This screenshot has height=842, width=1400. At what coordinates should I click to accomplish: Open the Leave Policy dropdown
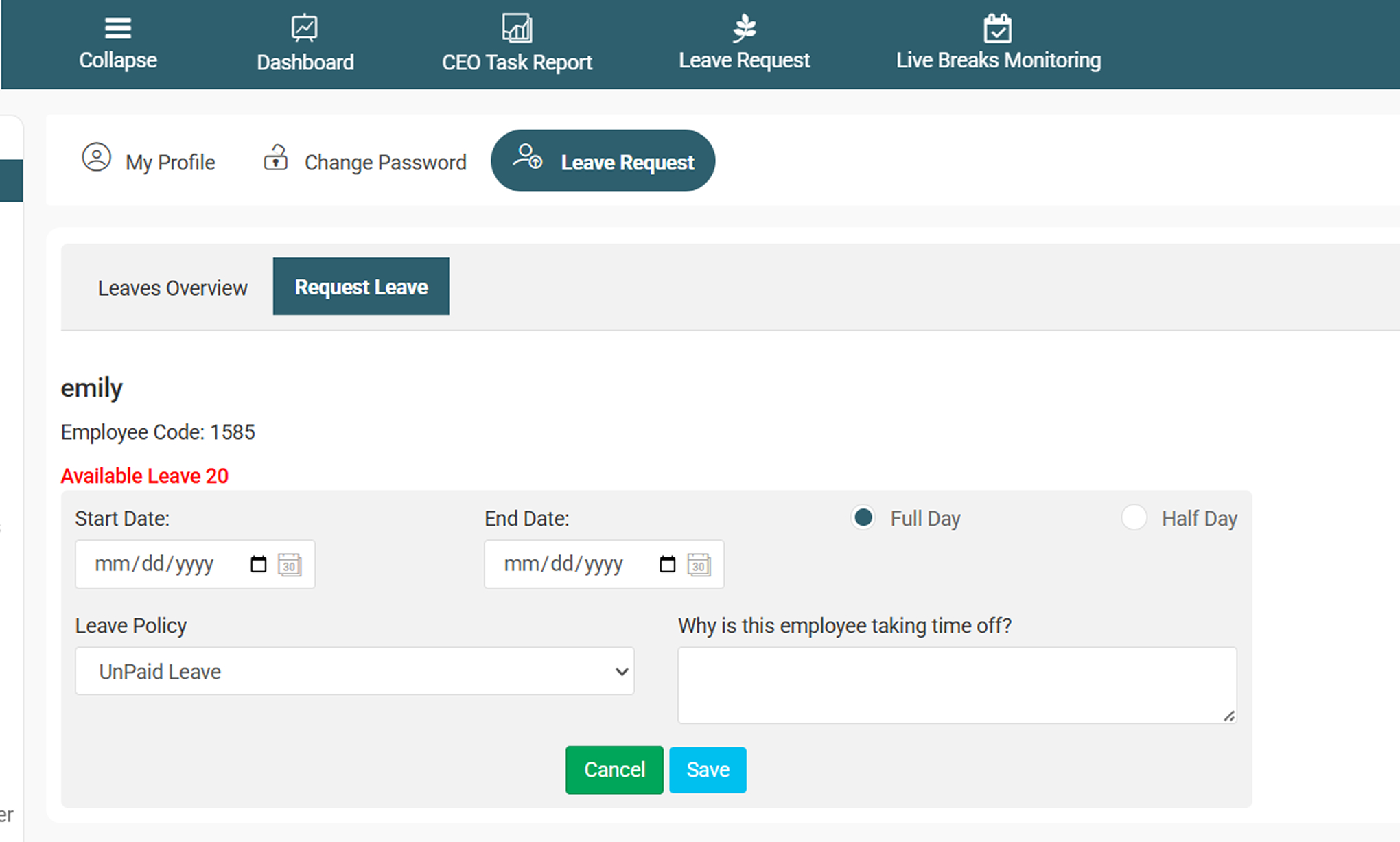pyautogui.click(x=354, y=671)
